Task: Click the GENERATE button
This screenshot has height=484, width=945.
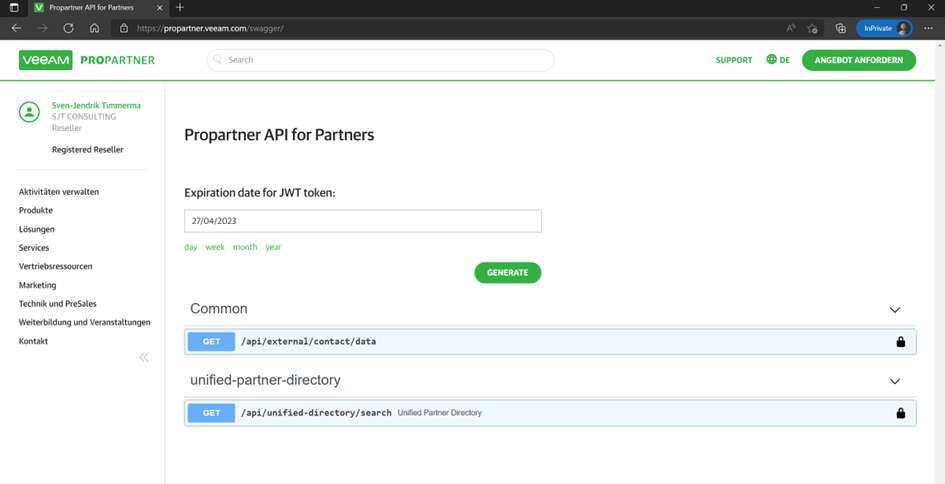Action: (x=507, y=272)
